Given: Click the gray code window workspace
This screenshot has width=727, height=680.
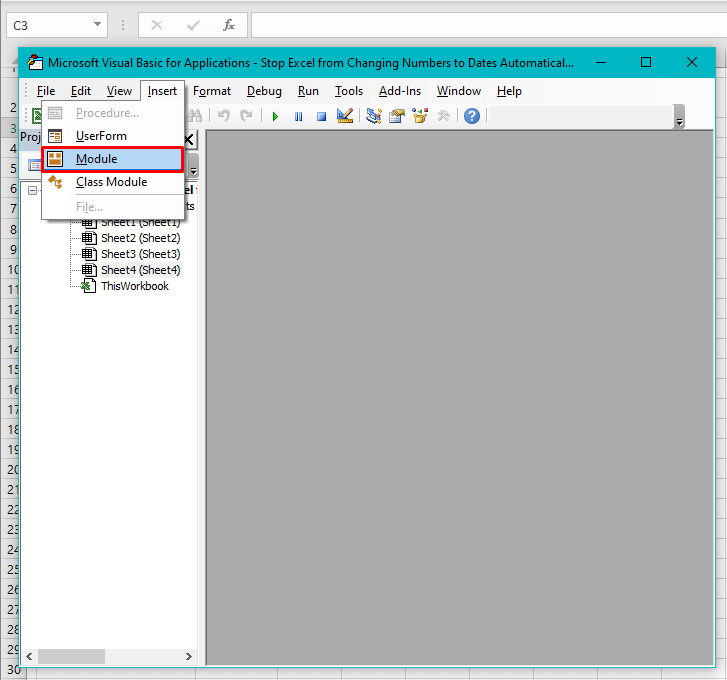Looking at the screenshot, I should (459, 398).
